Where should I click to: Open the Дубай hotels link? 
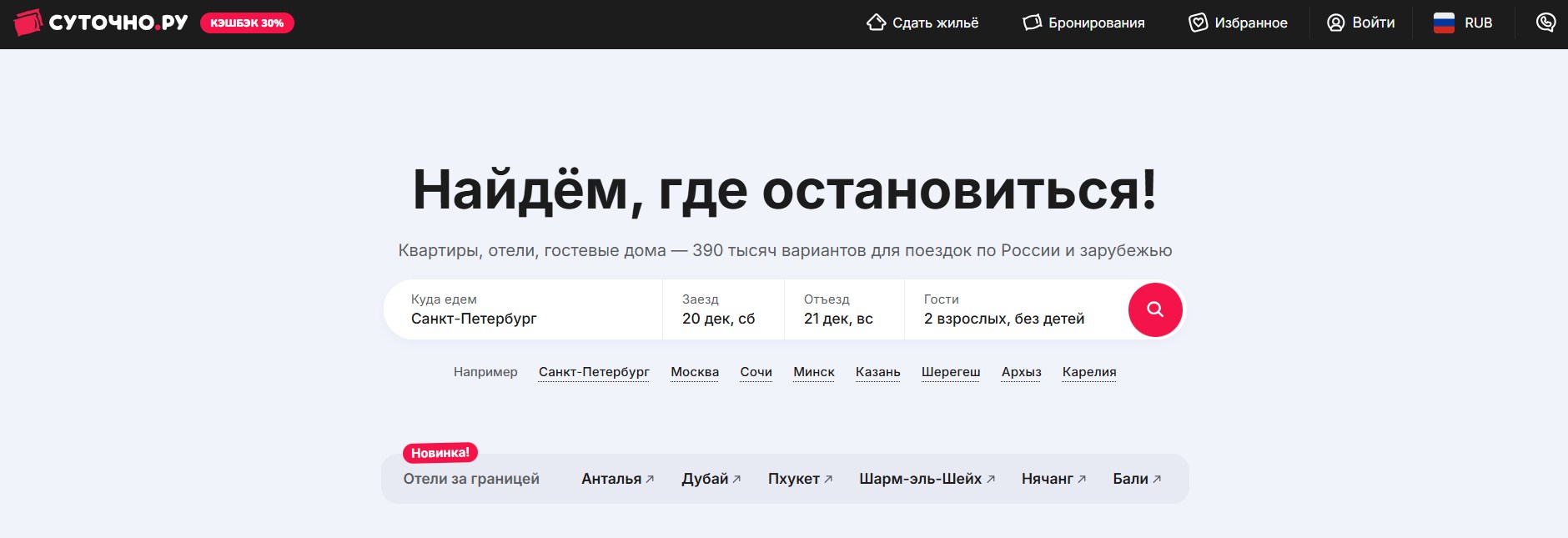tap(711, 479)
